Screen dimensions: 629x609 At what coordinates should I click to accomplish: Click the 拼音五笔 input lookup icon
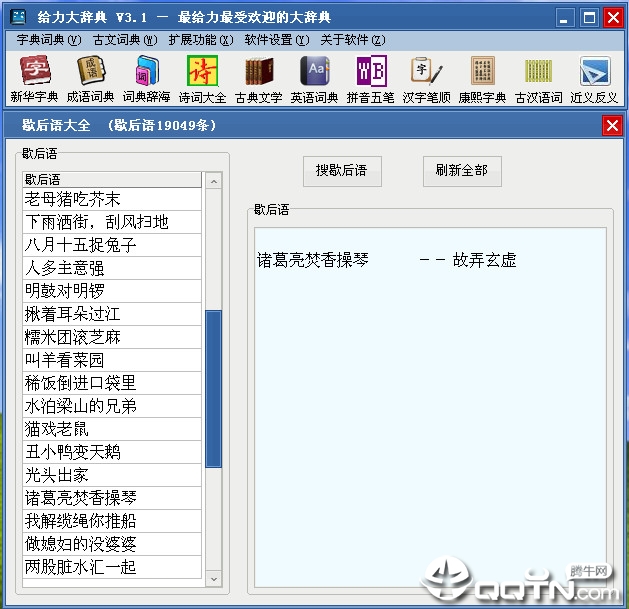tap(370, 79)
